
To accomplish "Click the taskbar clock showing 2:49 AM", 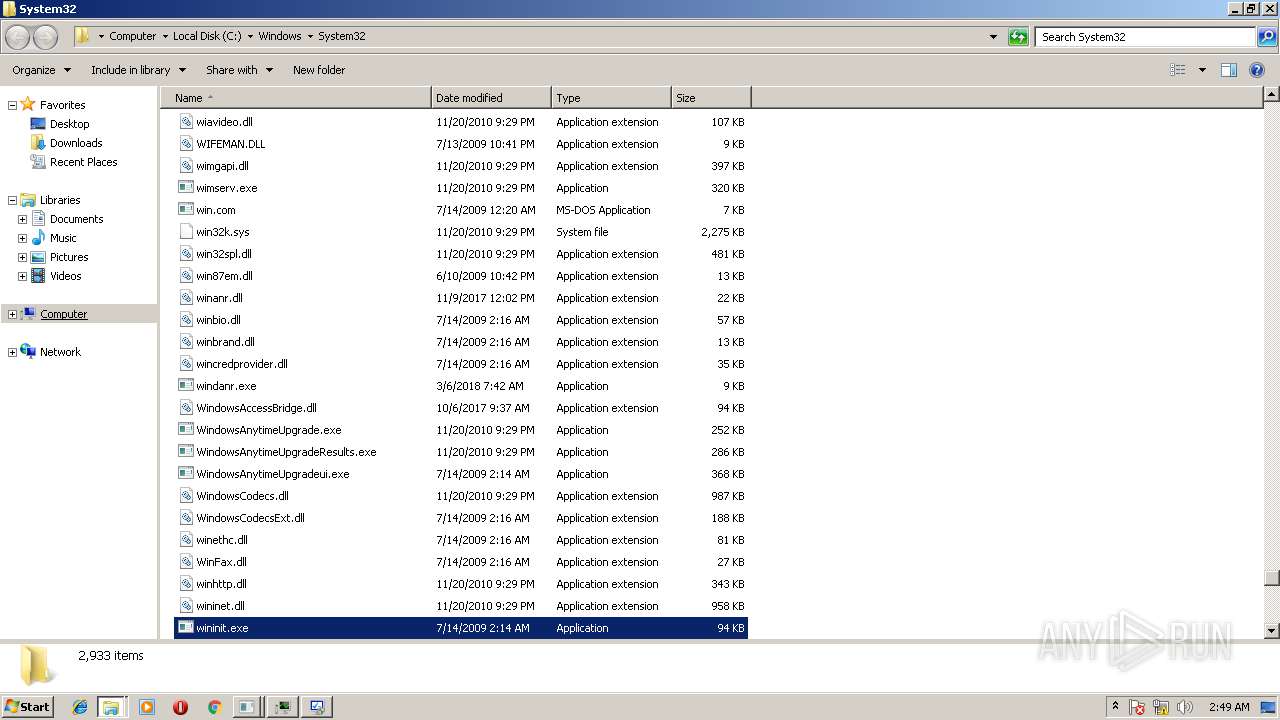I will click(1229, 707).
